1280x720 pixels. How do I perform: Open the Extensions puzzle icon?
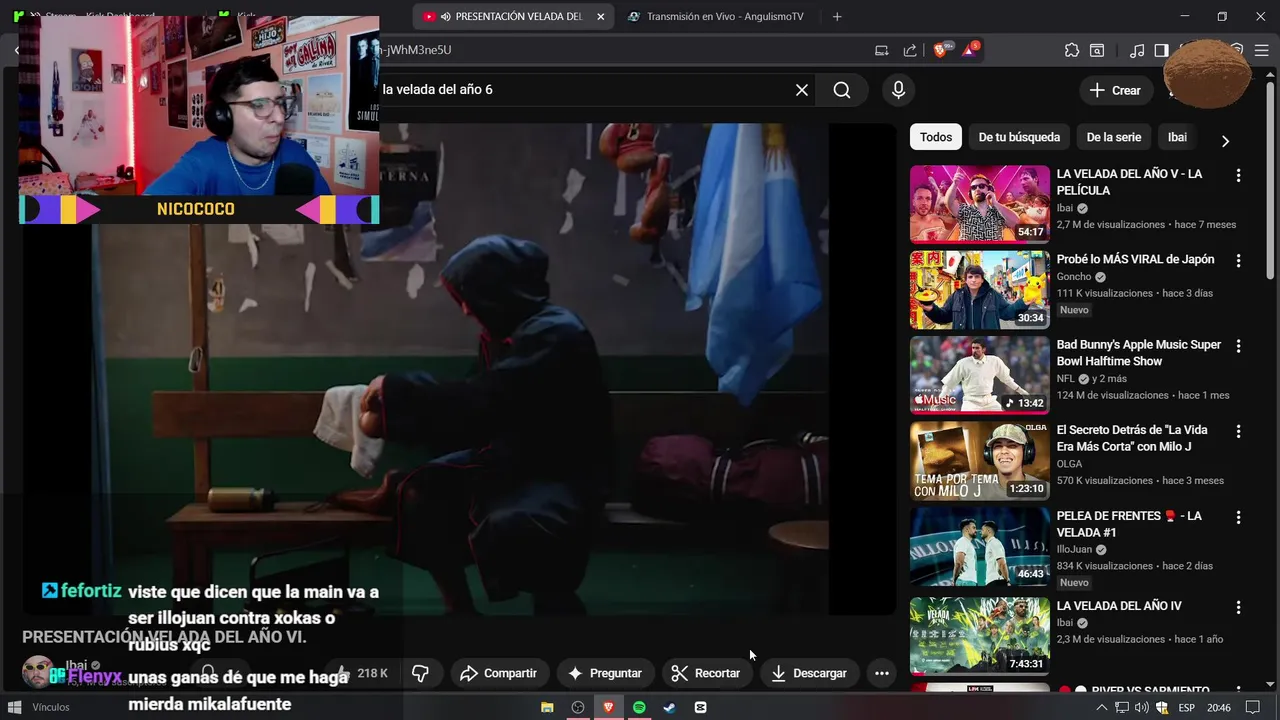pyautogui.click(x=1072, y=50)
